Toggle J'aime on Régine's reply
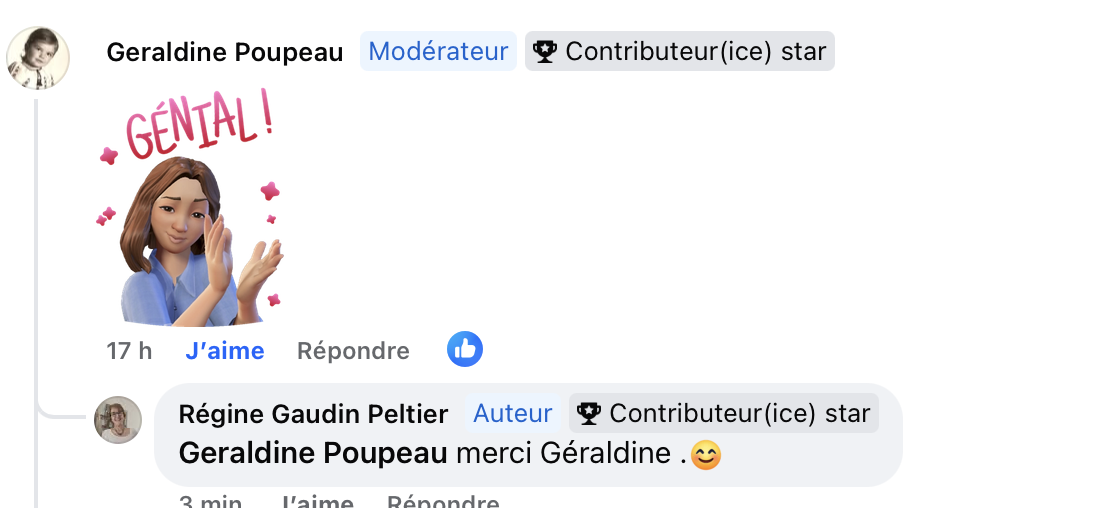1114x508 pixels. pos(317,502)
